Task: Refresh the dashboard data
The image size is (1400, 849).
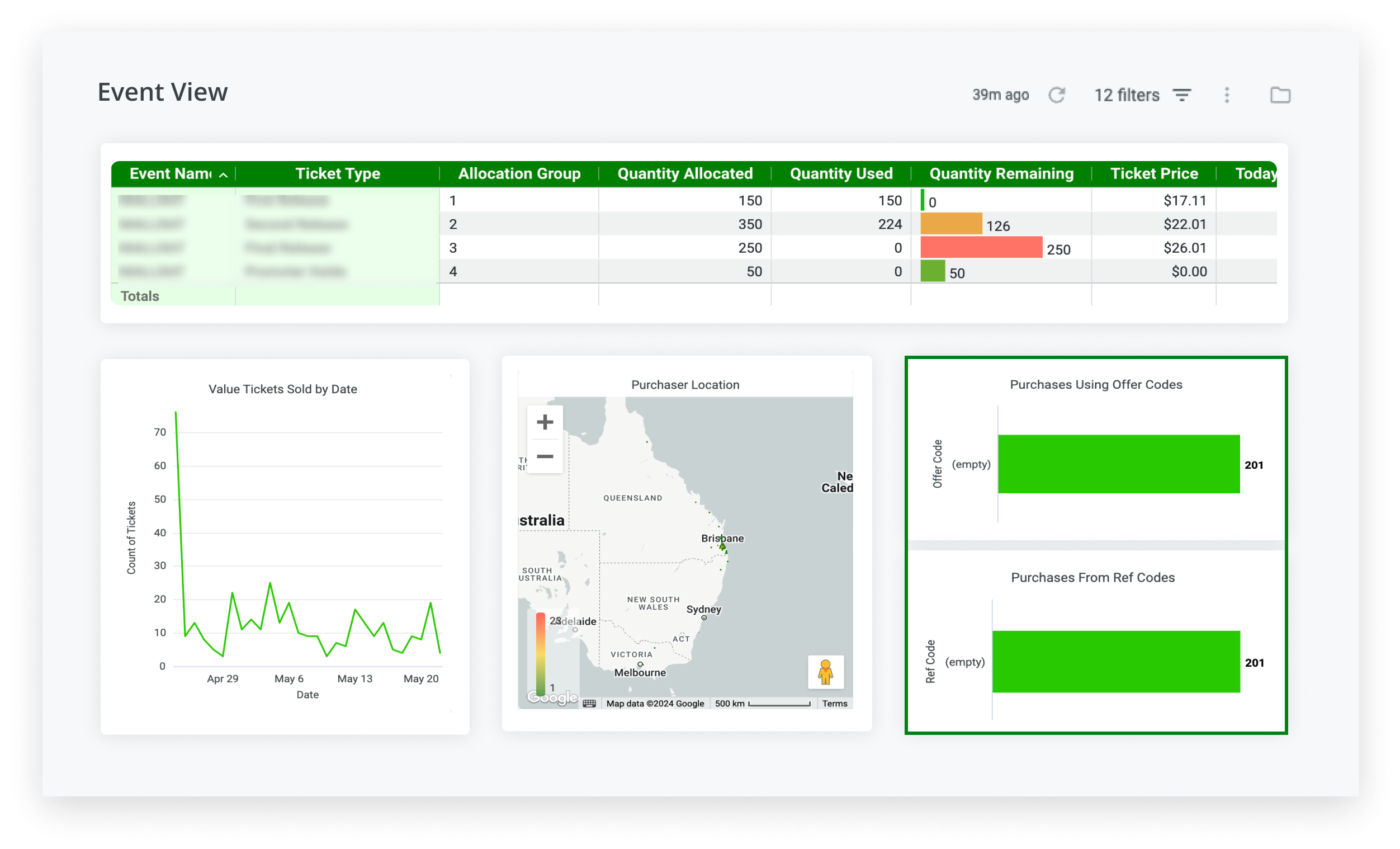Action: 1057,95
